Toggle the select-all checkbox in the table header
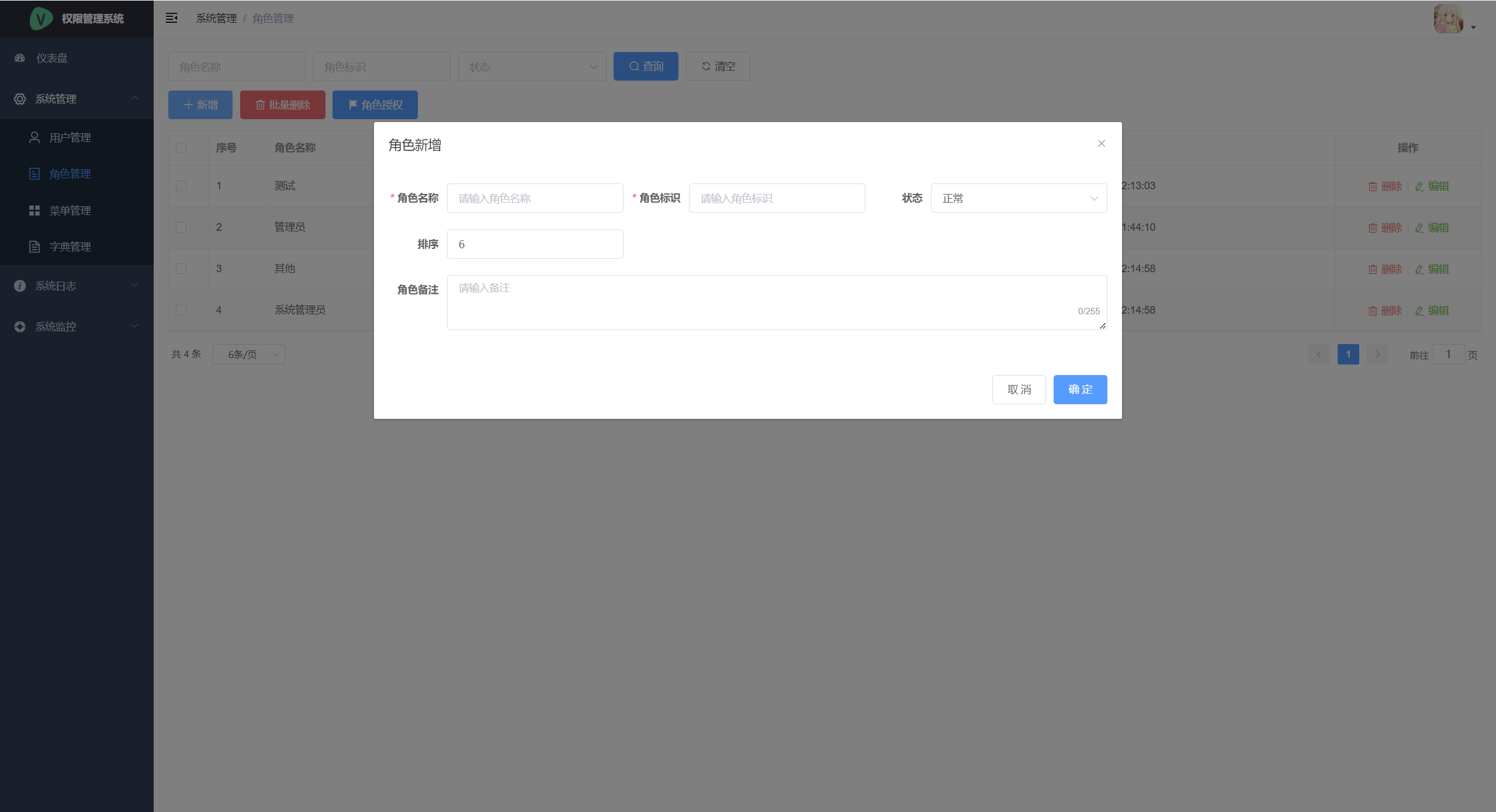This screenshot has height=812, width=1496. coord(181,148)
